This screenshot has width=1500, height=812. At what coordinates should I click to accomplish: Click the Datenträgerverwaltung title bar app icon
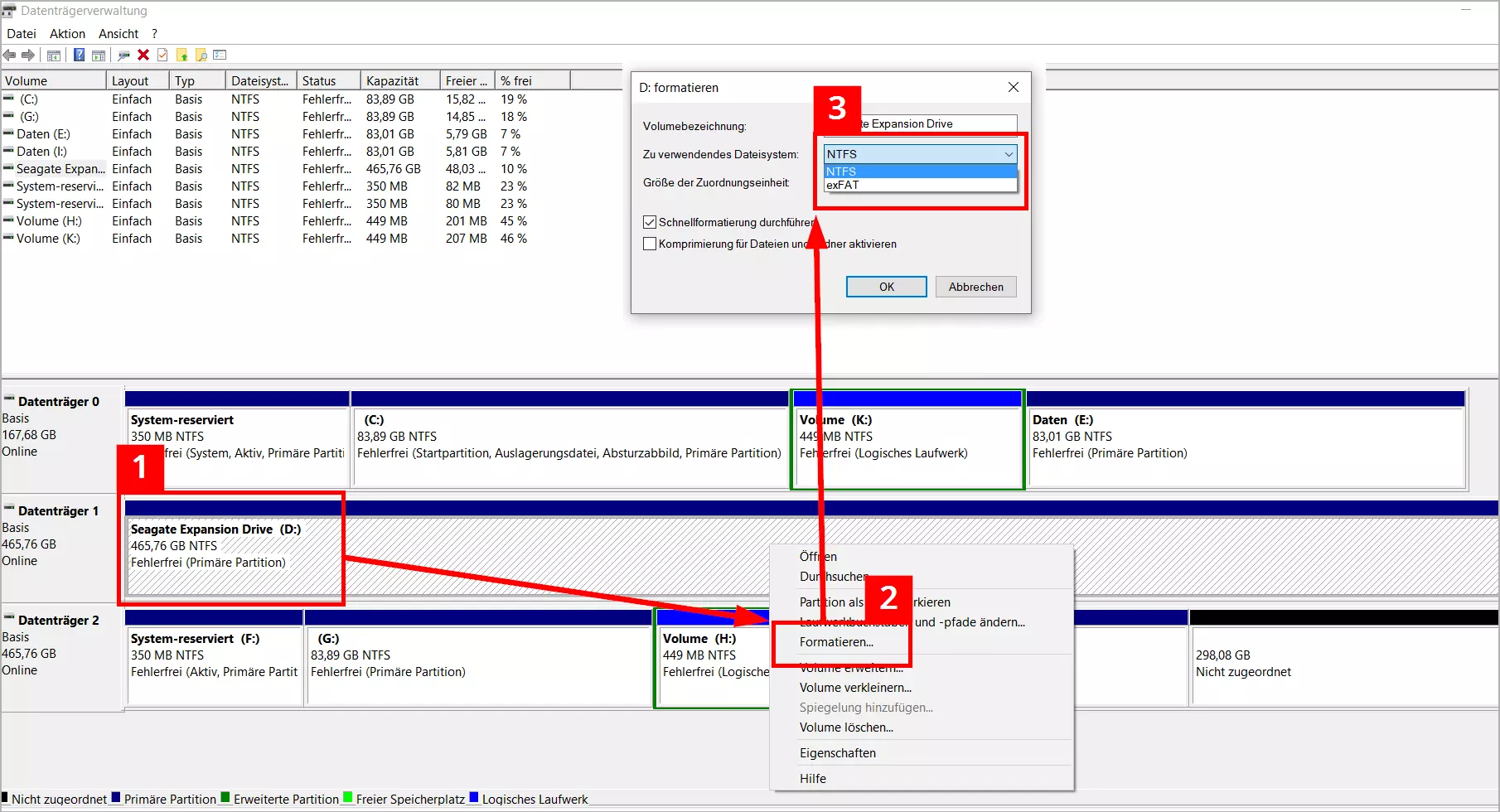coord(9,11)
